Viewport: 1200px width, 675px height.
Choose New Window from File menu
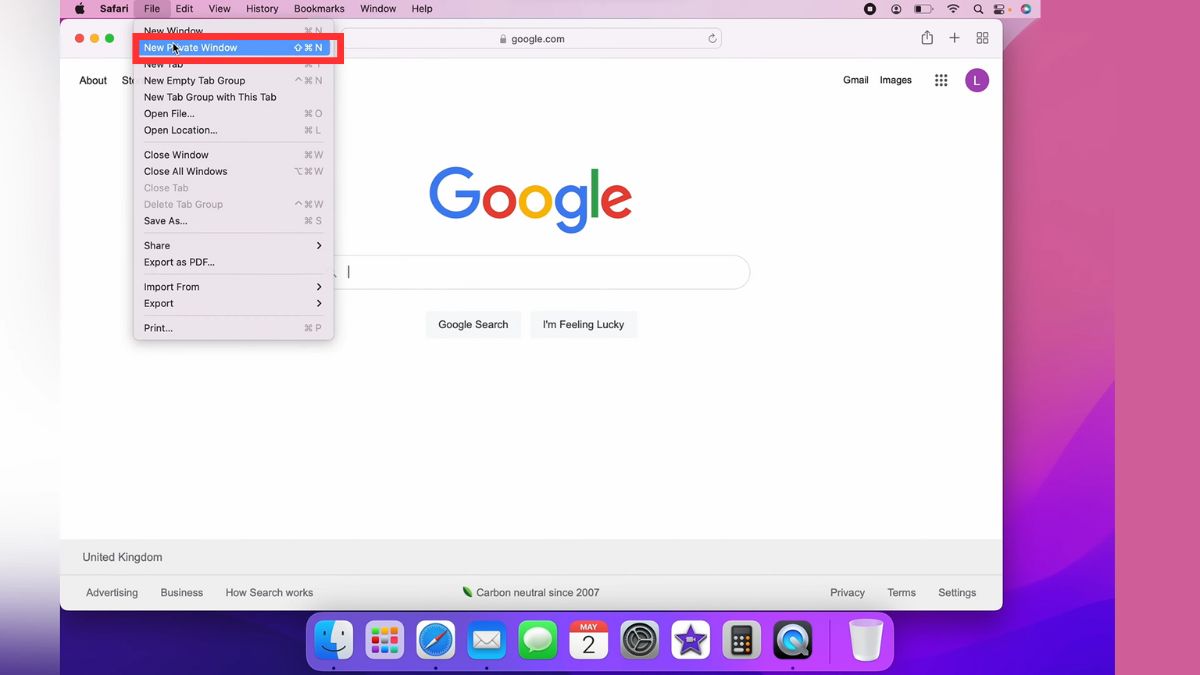point(233,31)
